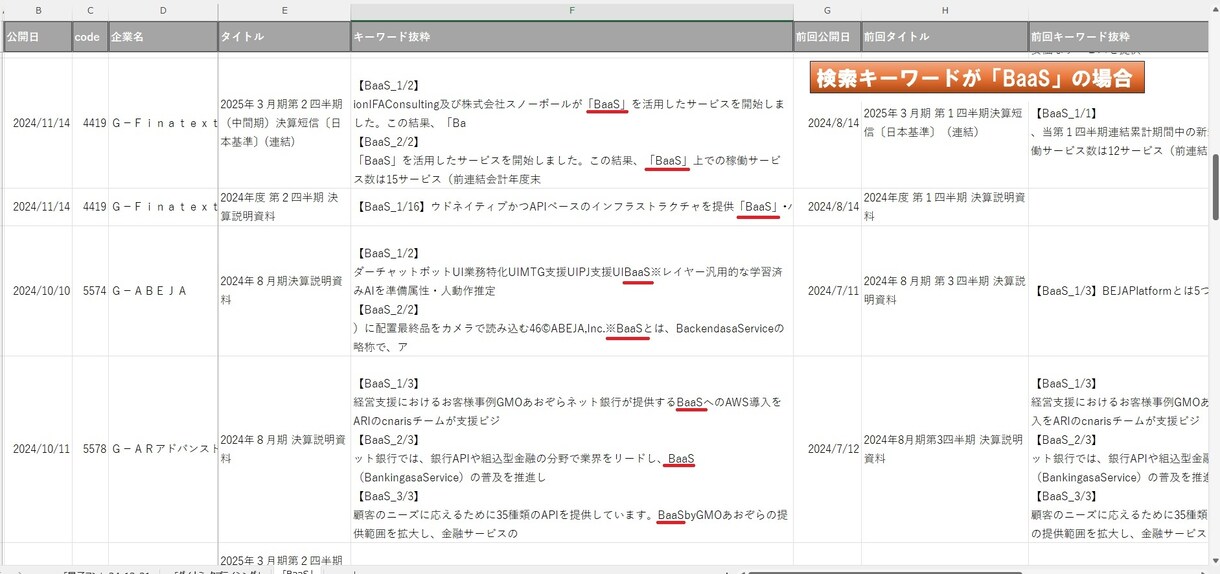The image size is (1220, 574).
Task: Select code cell 5578
Action: coord(90,449)
